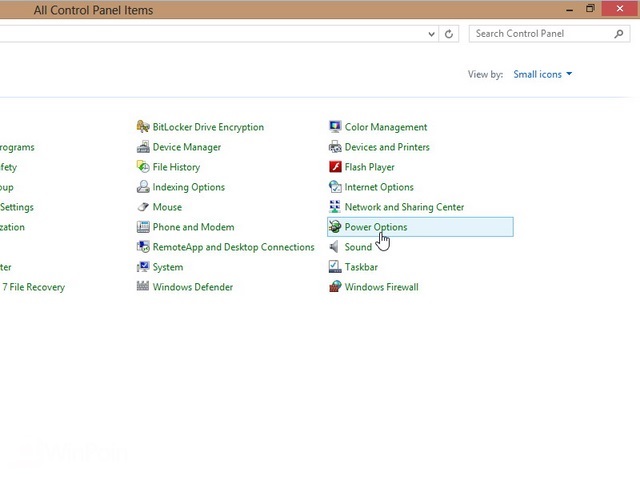Expand the address bar history dropdown

(x=431, y=34)
